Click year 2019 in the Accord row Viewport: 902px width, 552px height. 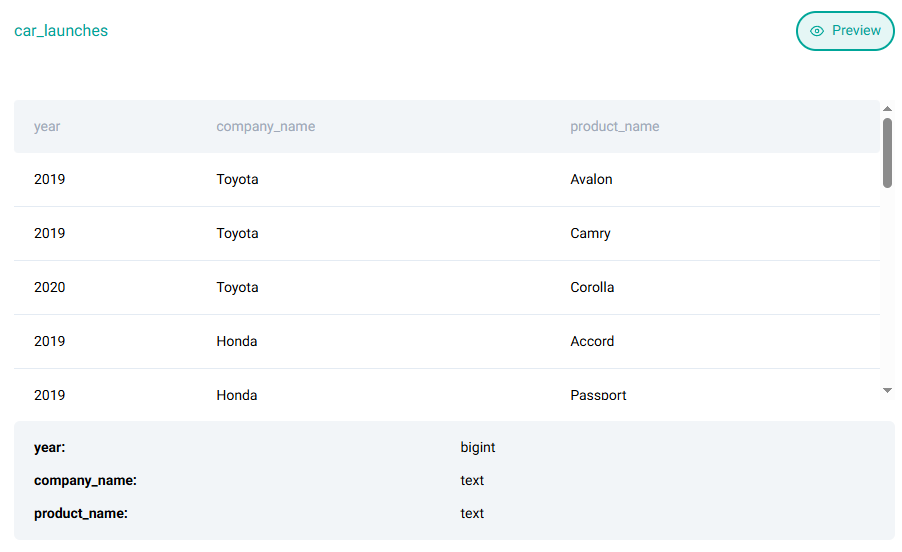pyautogui.click(x=49, y=342)
